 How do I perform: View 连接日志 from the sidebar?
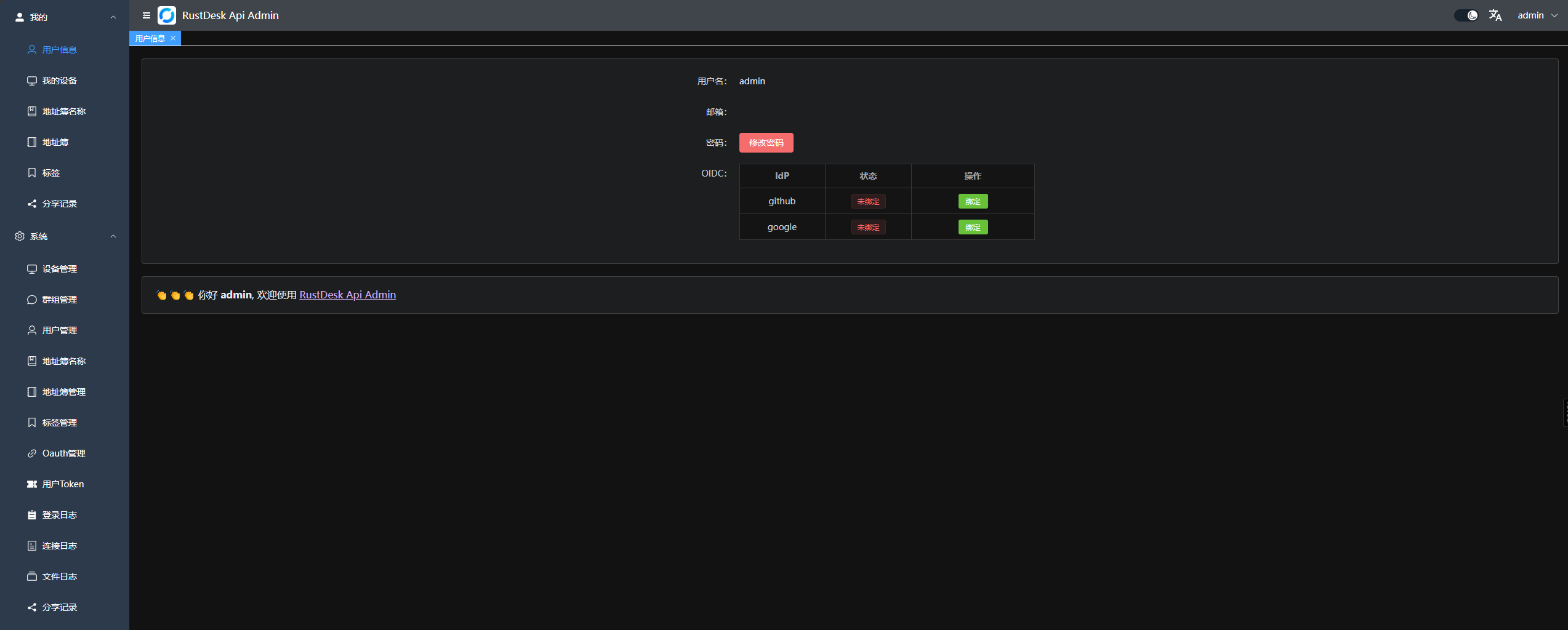60,545
